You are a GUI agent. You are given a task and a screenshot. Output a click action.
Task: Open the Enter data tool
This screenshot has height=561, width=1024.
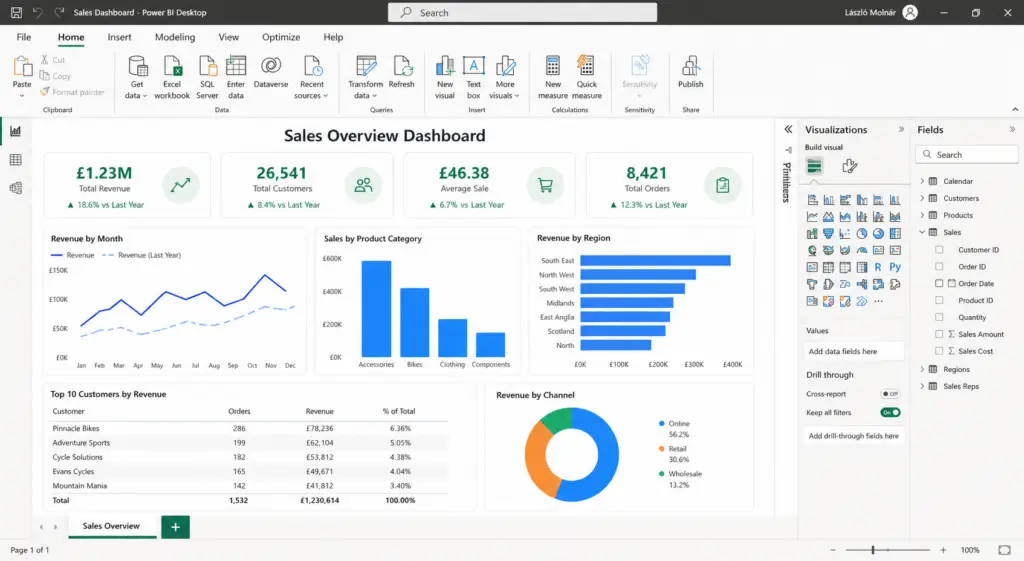[x=236, y=77]
